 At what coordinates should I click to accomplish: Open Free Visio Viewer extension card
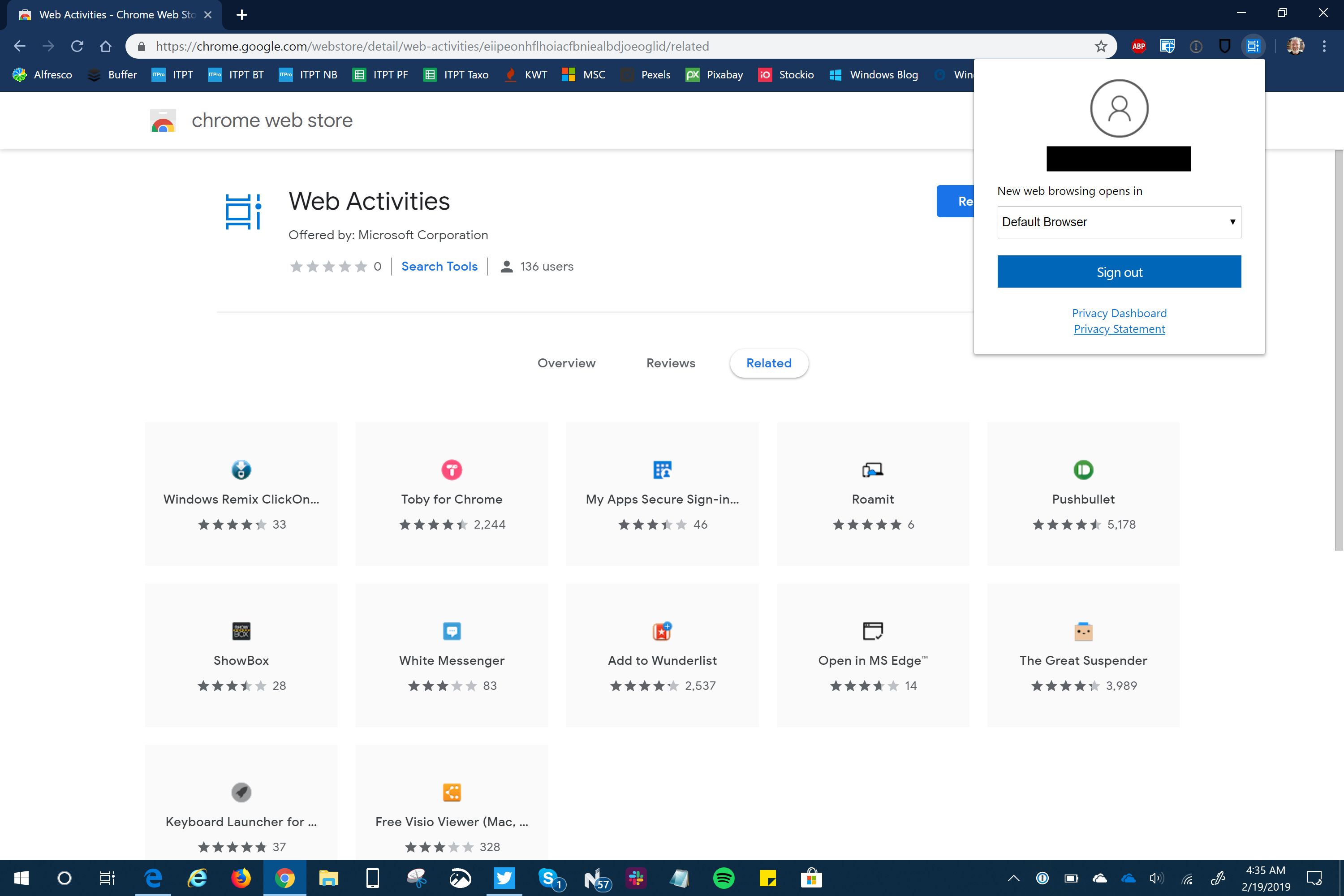[x=452, y=803]
